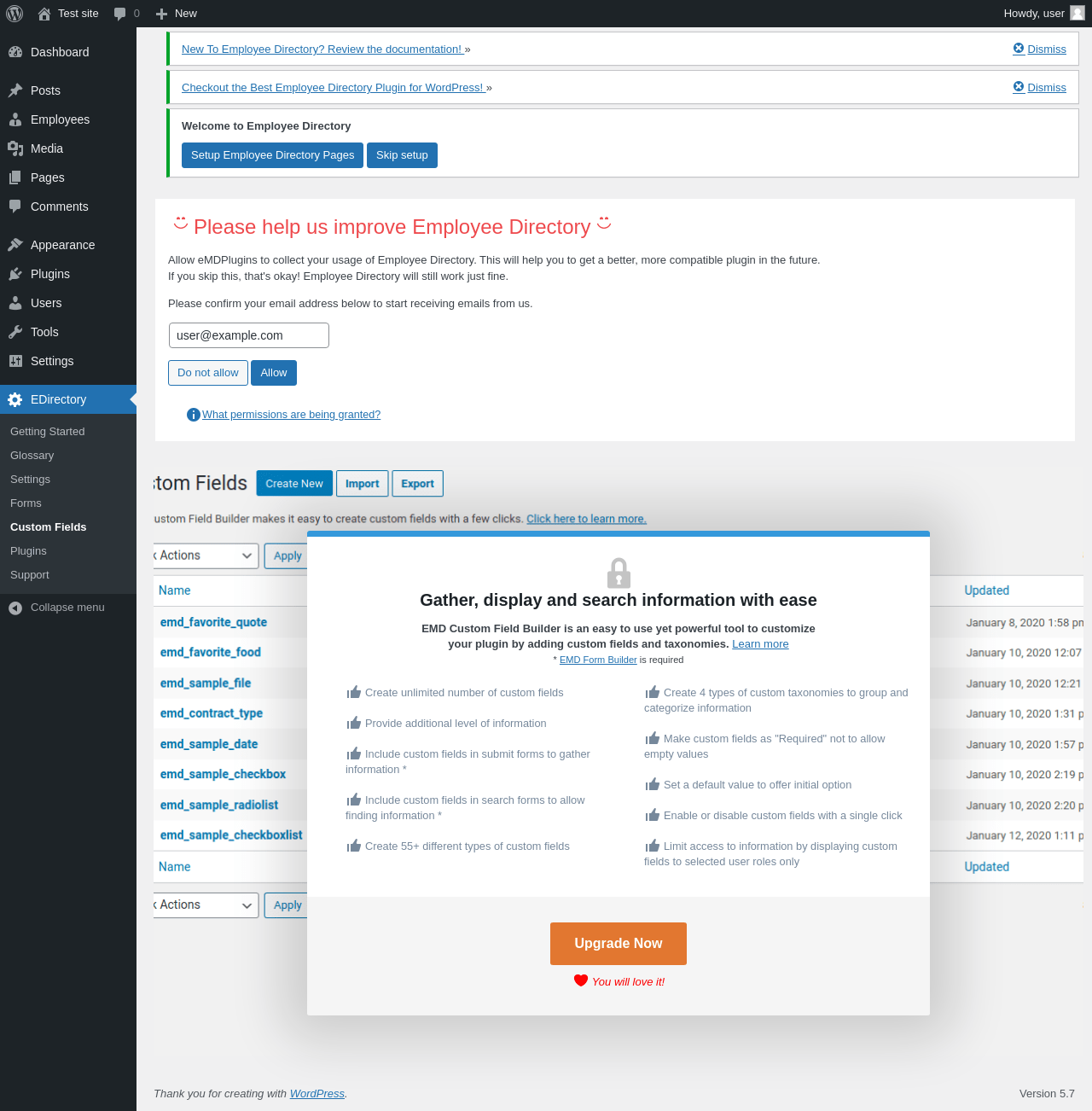Open bottom bulk Actions dropdown
Viewport: 1092px width, 1111px height.
point(206,905)
